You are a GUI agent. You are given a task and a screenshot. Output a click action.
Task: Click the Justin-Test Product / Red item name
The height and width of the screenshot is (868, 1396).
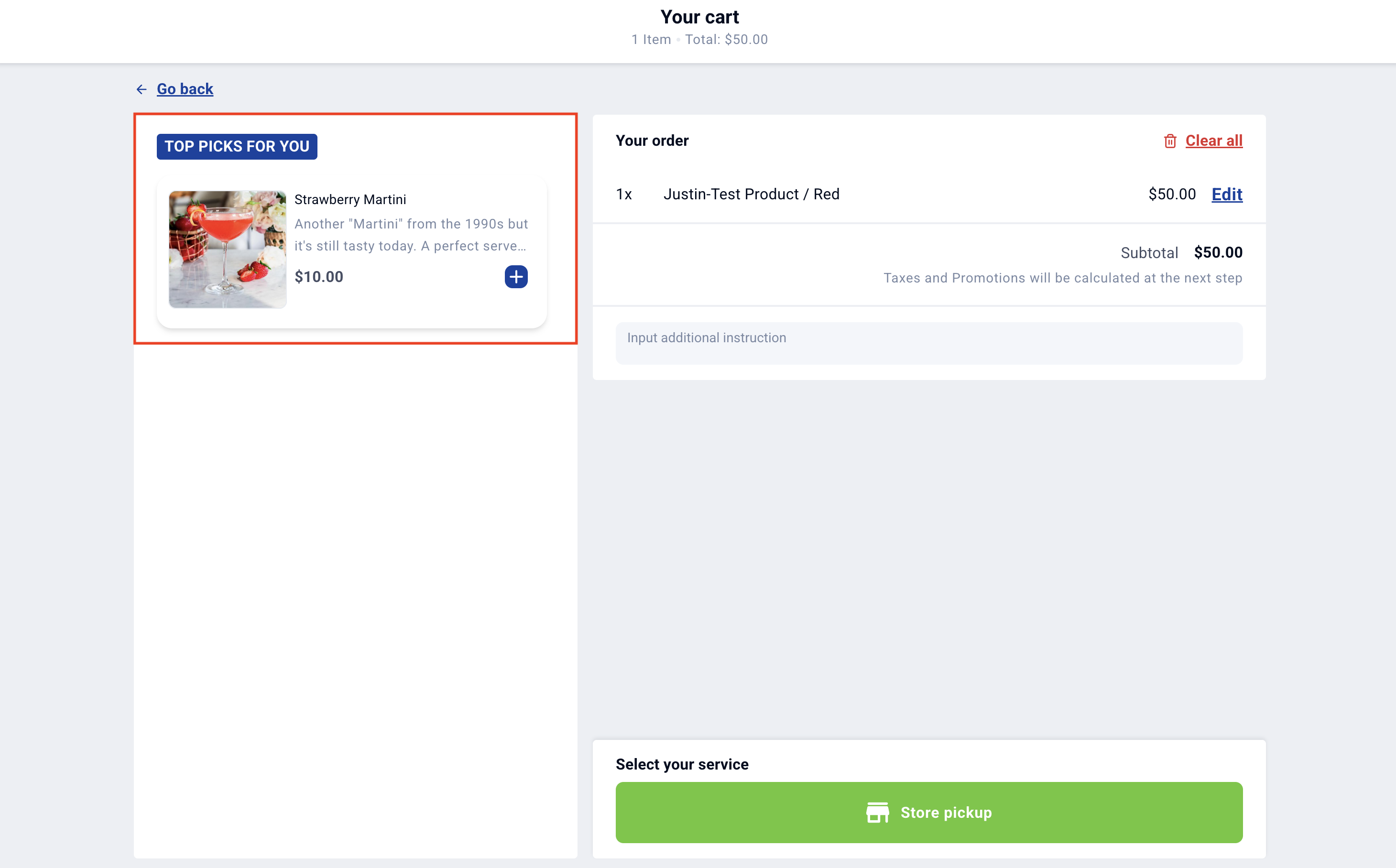[x=751, y=195]
